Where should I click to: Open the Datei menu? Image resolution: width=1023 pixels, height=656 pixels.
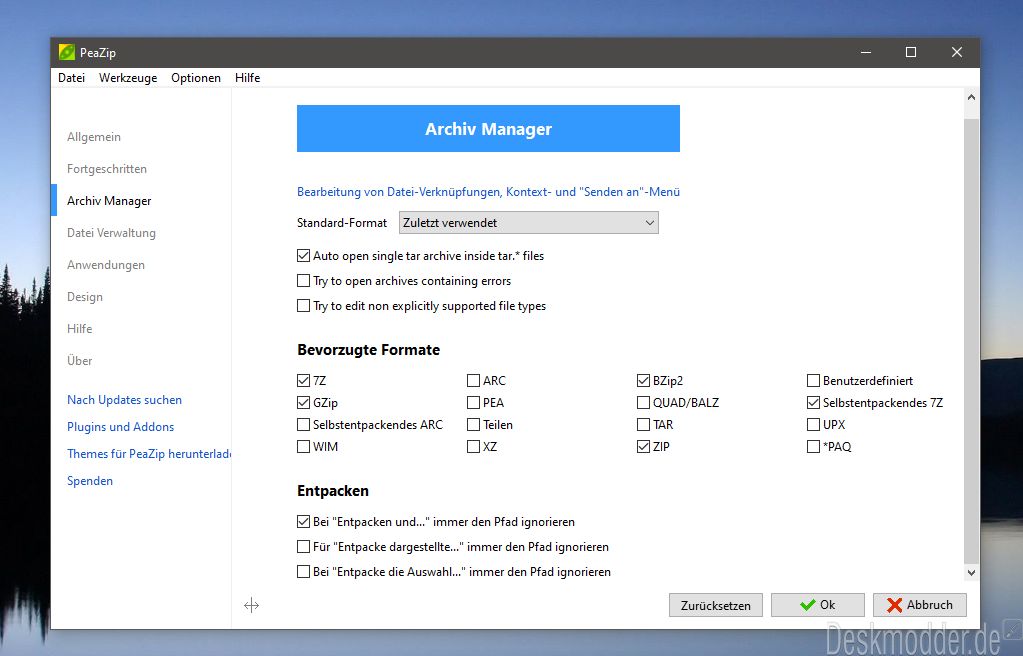71,78
